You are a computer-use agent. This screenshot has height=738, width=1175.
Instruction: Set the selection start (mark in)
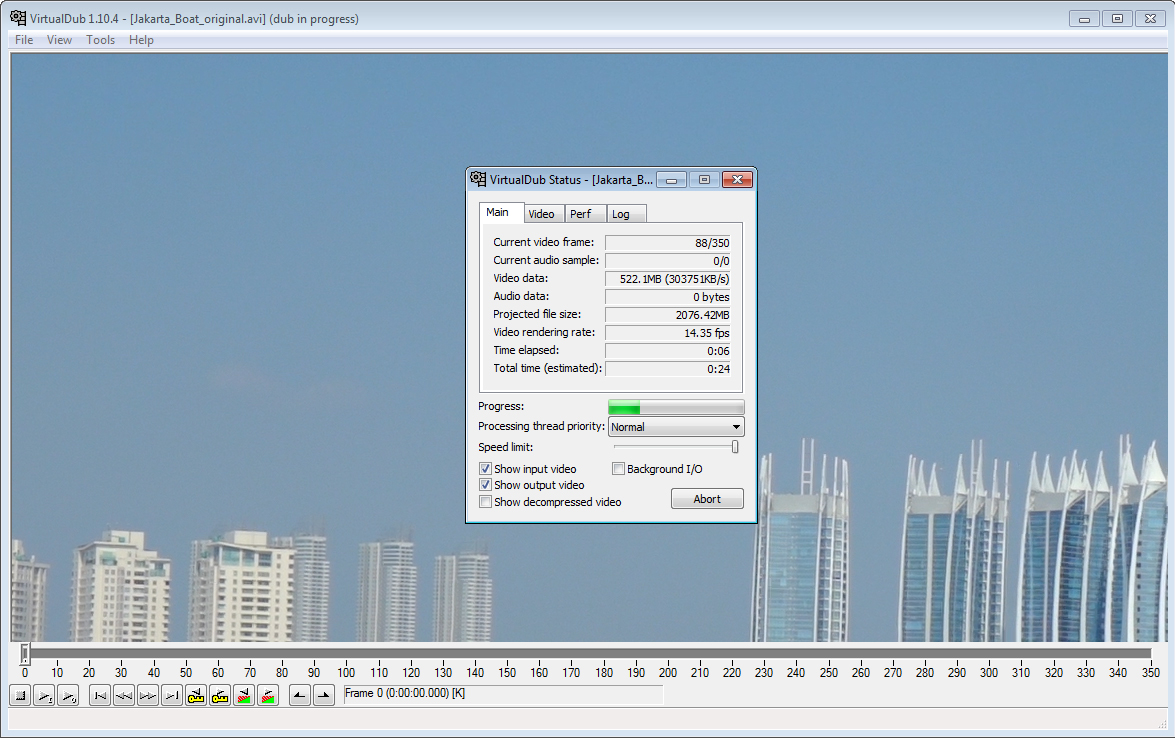(300, 696)
